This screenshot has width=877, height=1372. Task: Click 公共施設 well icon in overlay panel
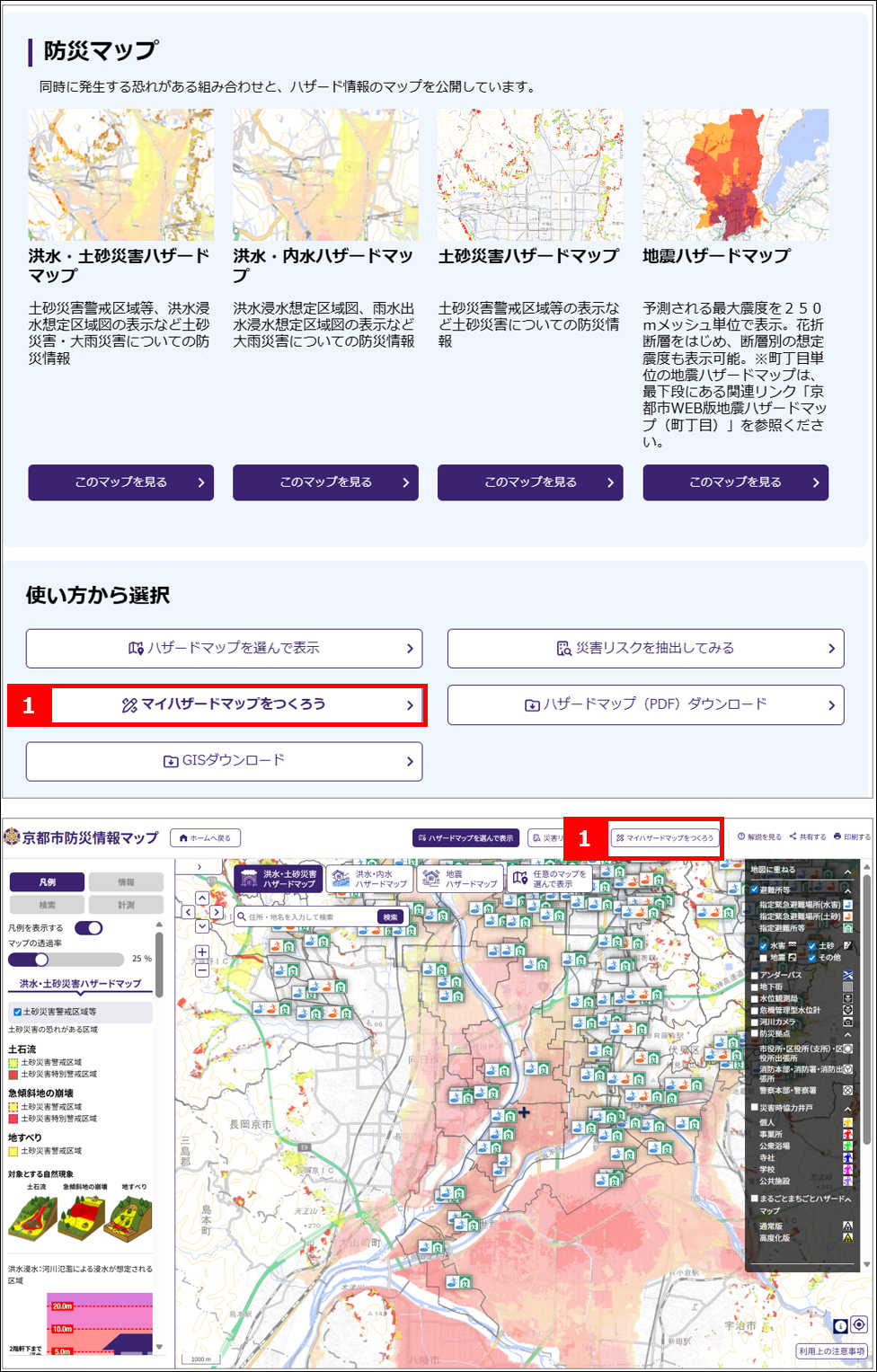pos(847,1181)
